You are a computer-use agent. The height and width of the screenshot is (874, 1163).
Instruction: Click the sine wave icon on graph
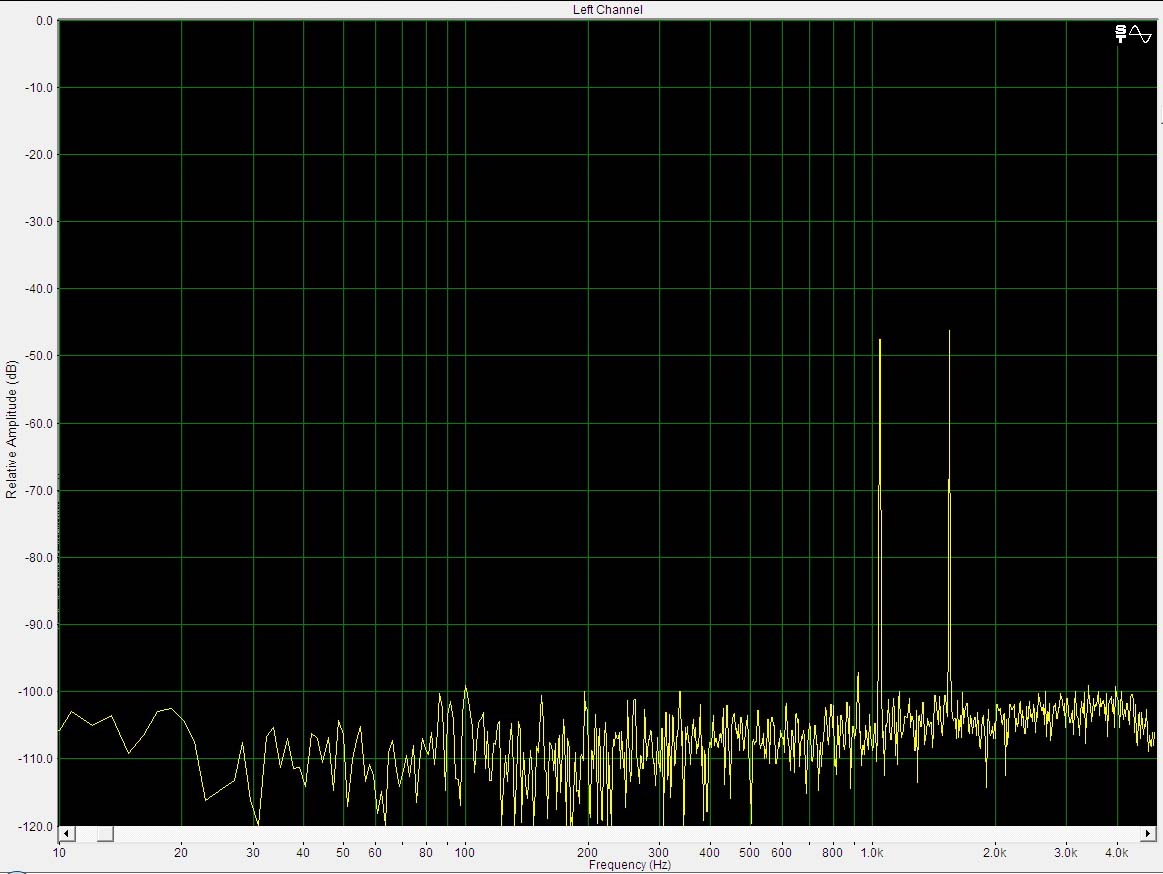click(x=1140, y=34)
